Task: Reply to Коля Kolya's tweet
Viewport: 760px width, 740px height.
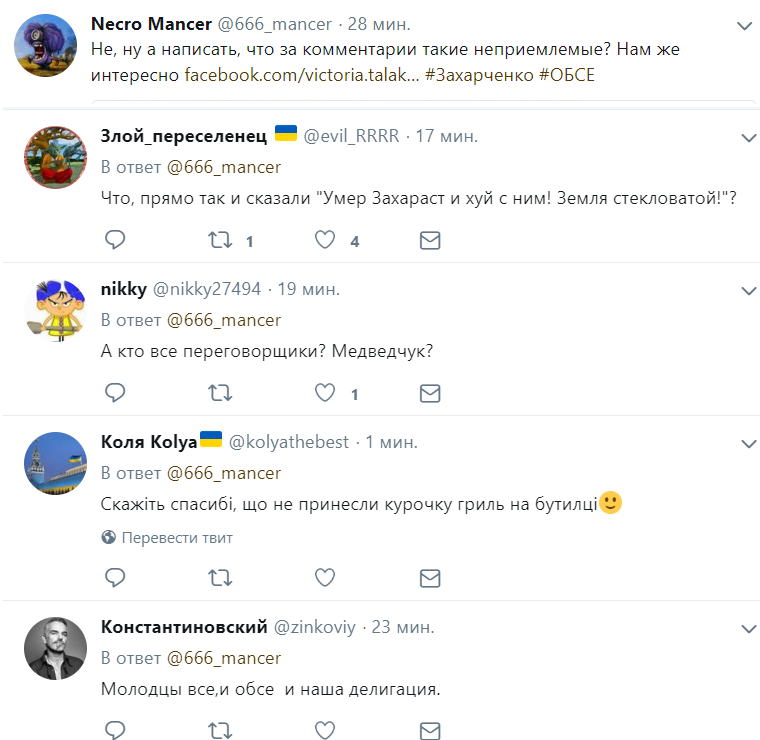Action: [x=115, y=577]
